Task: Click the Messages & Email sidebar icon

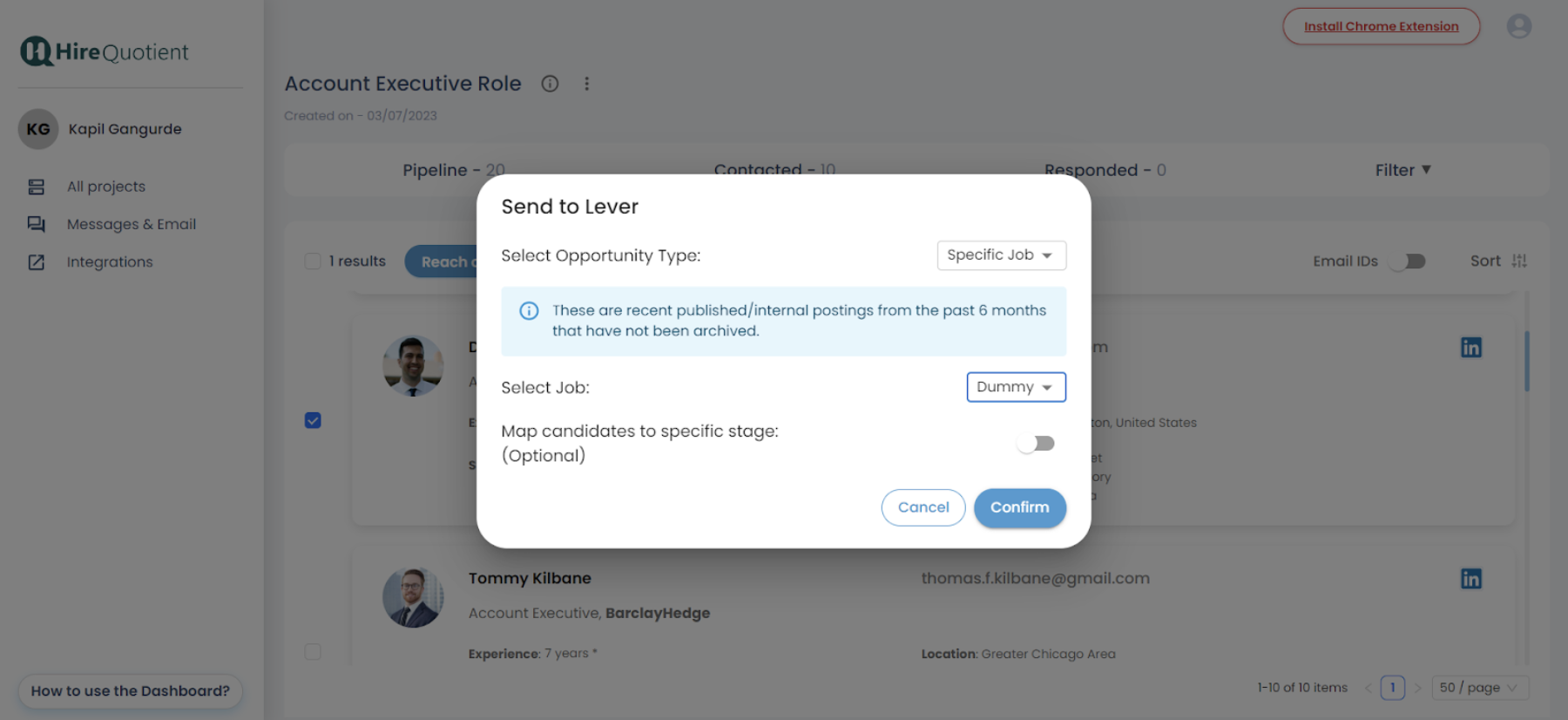Action: coord(36,224)
